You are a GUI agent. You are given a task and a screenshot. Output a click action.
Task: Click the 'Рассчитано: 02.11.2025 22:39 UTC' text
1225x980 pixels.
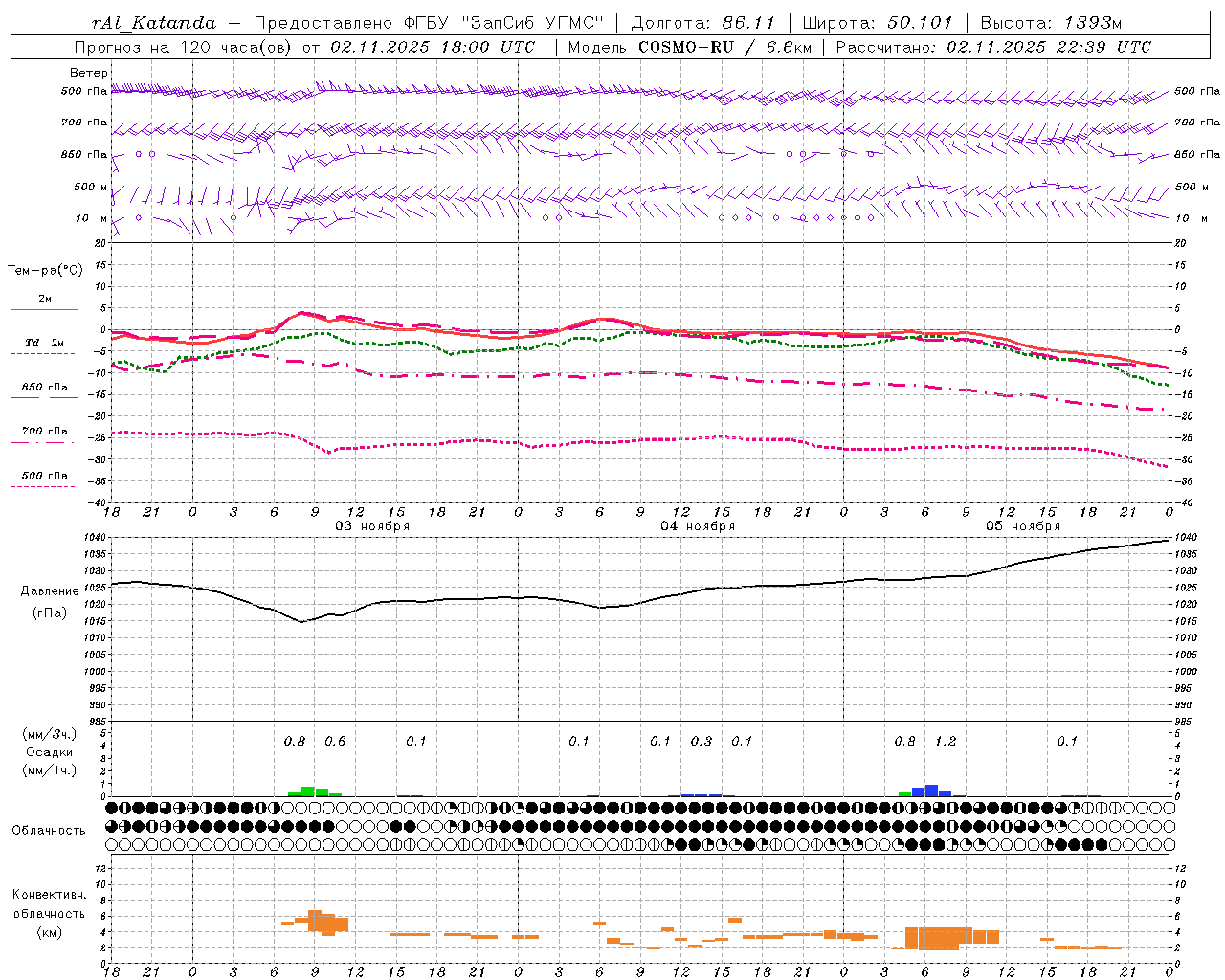(x=993, y=47)
